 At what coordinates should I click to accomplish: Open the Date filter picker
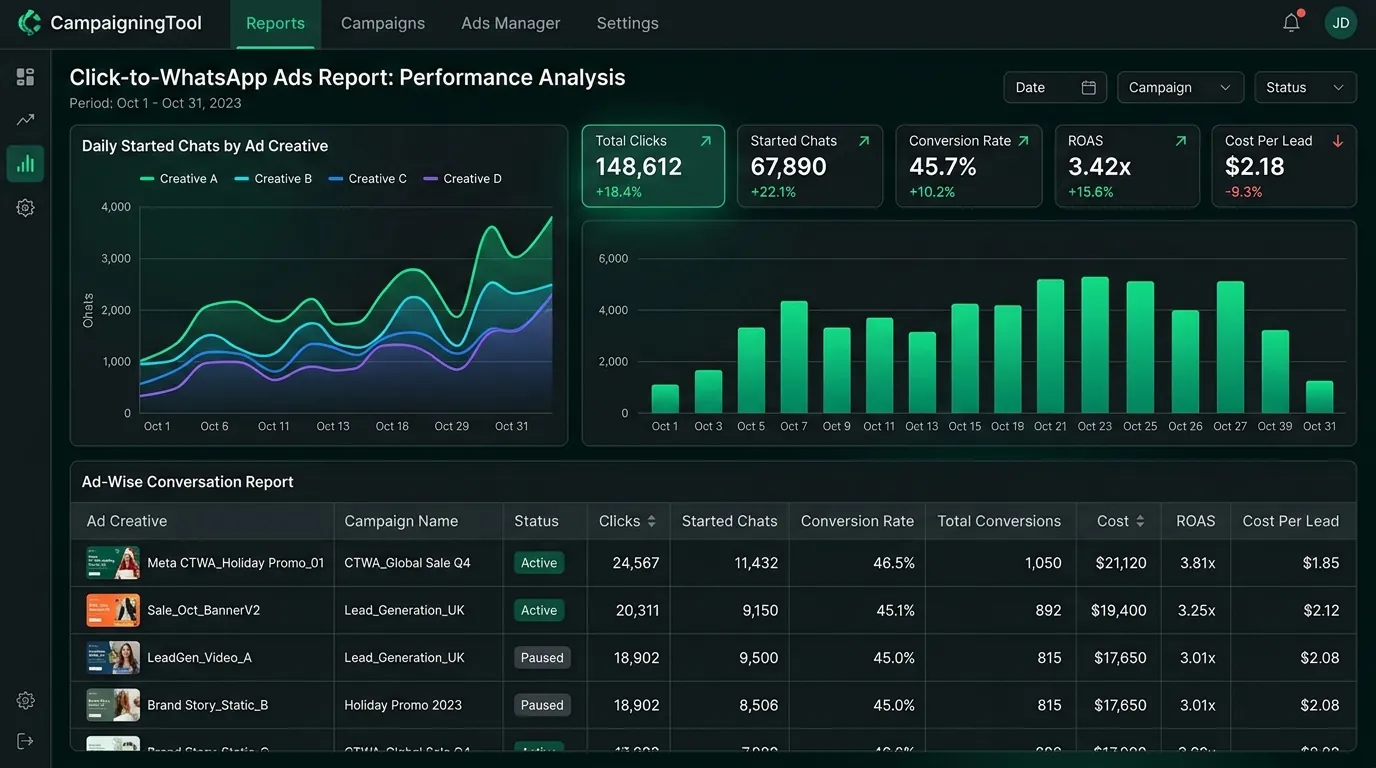click(1055, 88)
